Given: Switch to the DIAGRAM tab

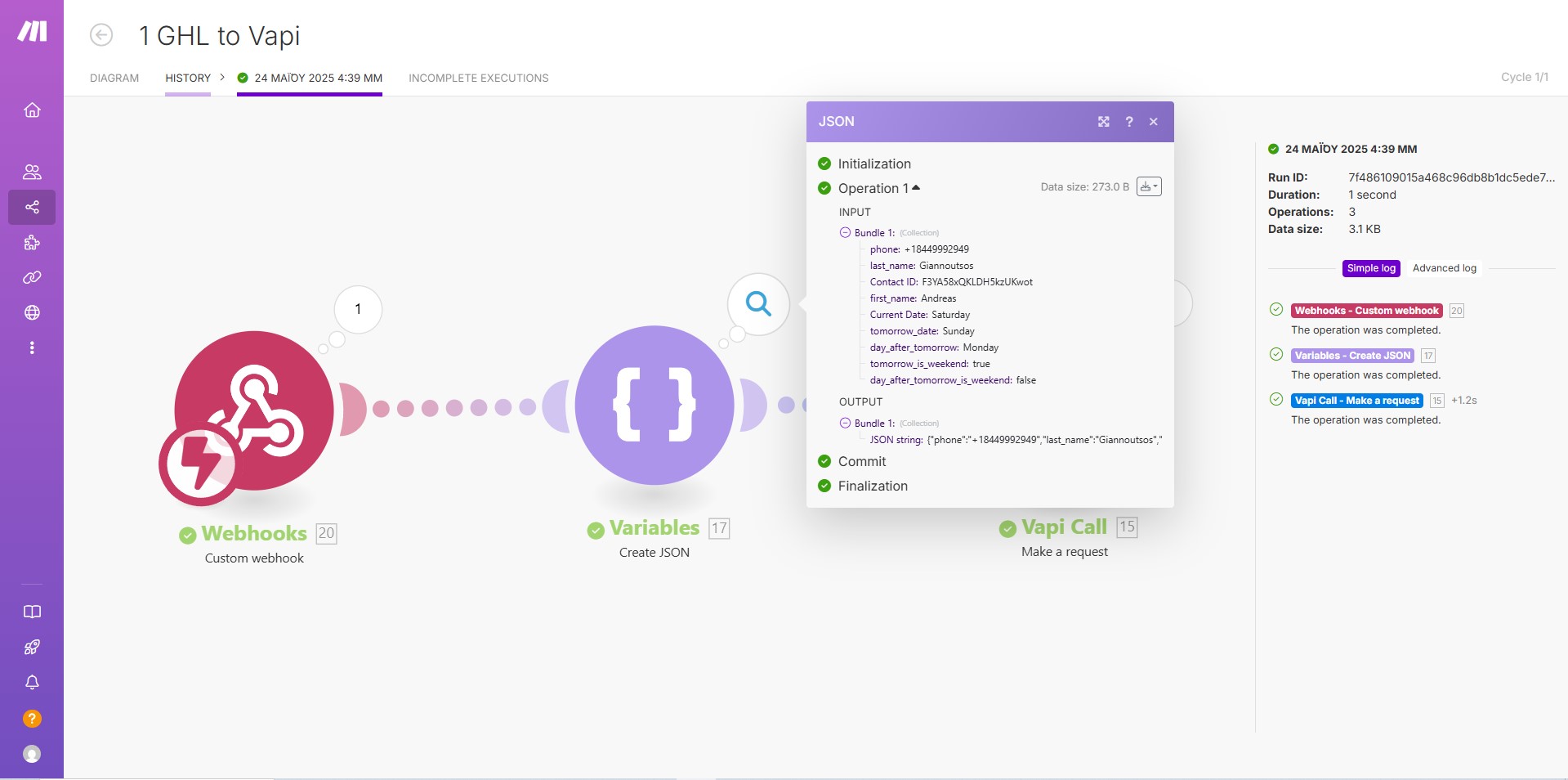Looking at the screenshot, I should point(114,78).
